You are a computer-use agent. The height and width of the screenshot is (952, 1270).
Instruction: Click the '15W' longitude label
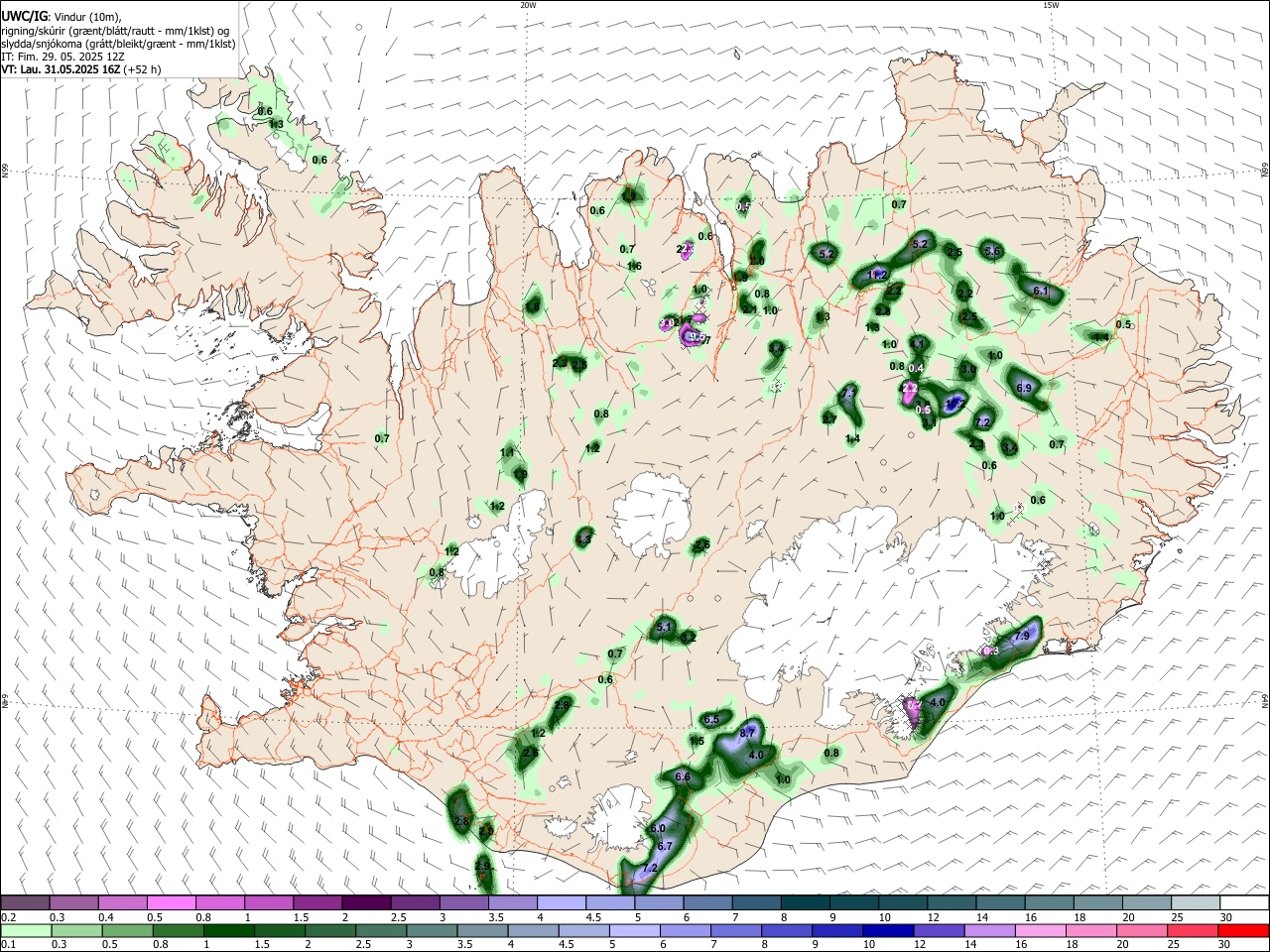[1051, 5]
